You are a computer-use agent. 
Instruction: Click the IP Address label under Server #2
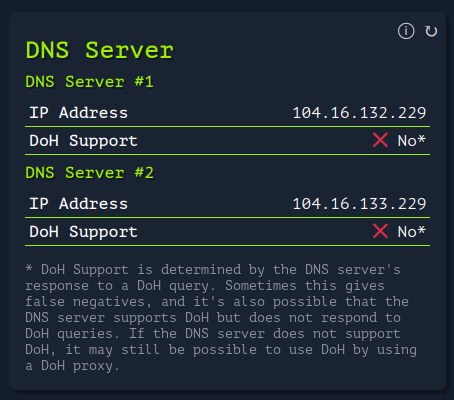coord(78,204)
